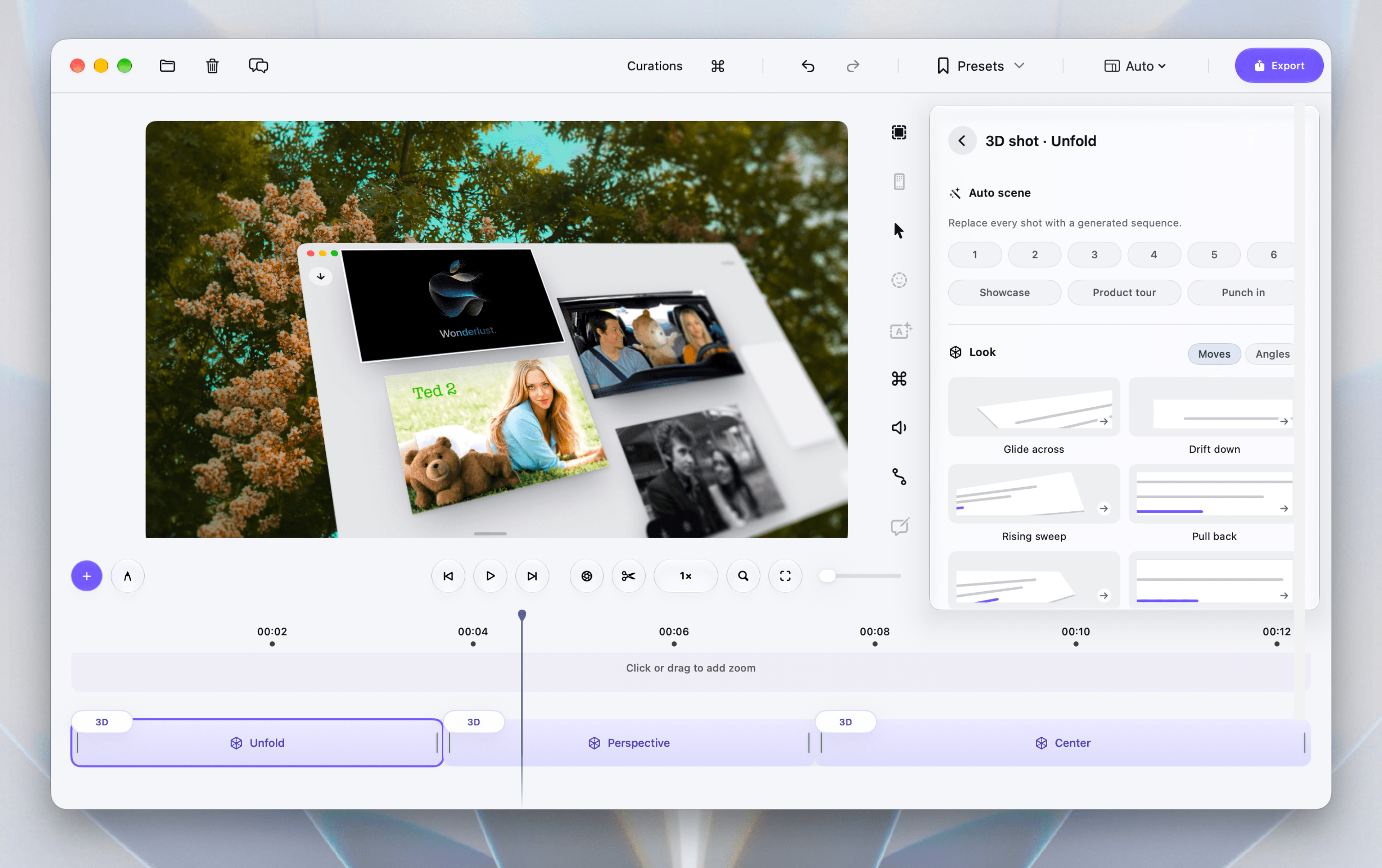Go back from the 3D shot panel
1382x868 pixels.
point(962,141)
